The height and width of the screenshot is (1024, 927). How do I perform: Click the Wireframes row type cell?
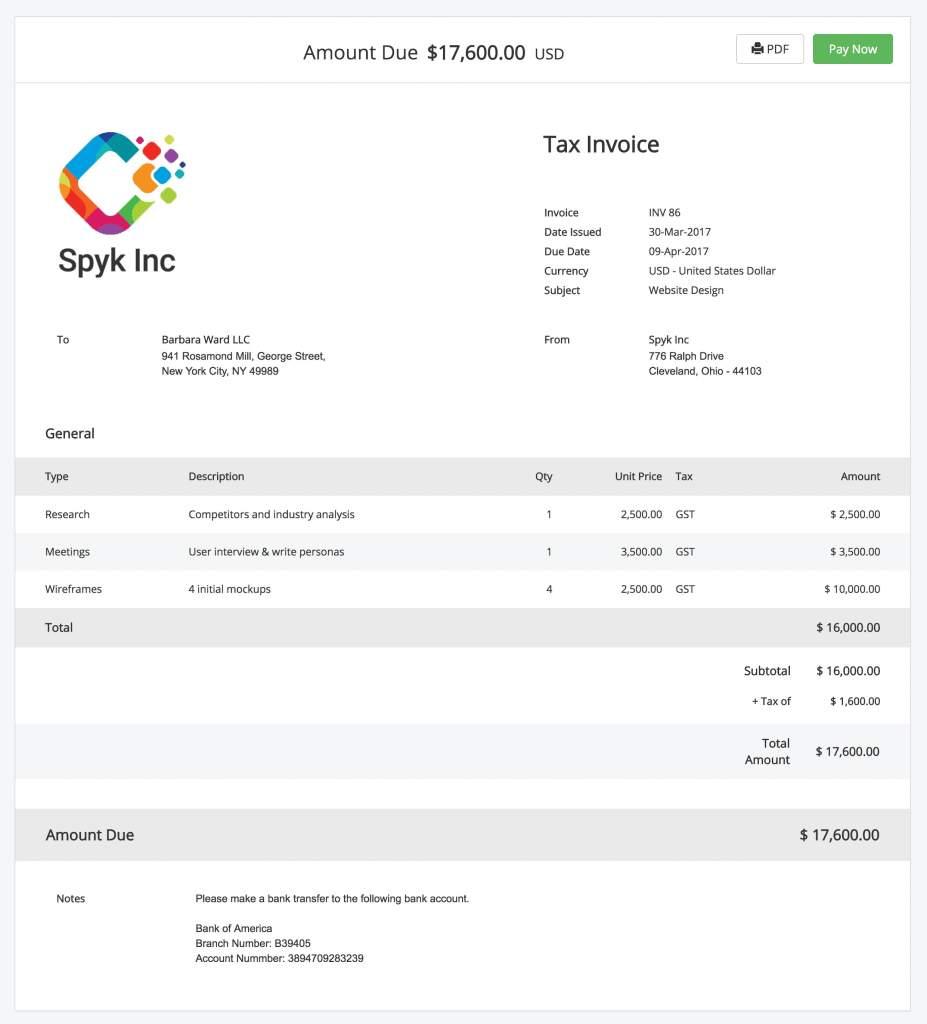pos(73,590)
